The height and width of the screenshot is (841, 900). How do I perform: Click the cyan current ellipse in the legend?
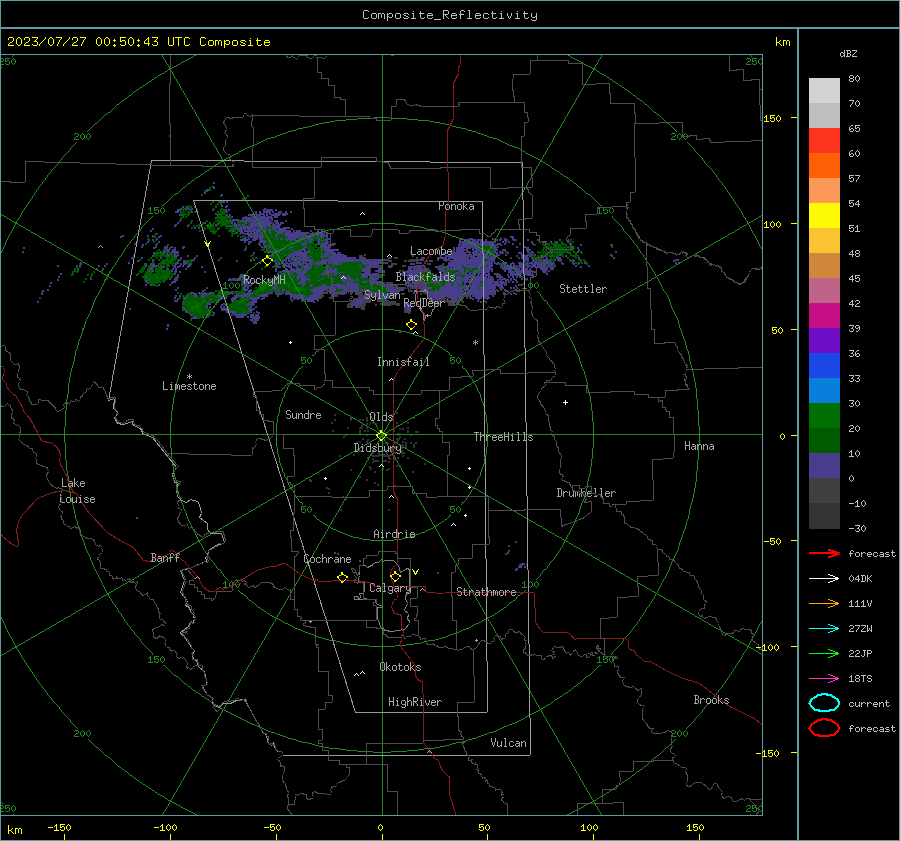824,703
